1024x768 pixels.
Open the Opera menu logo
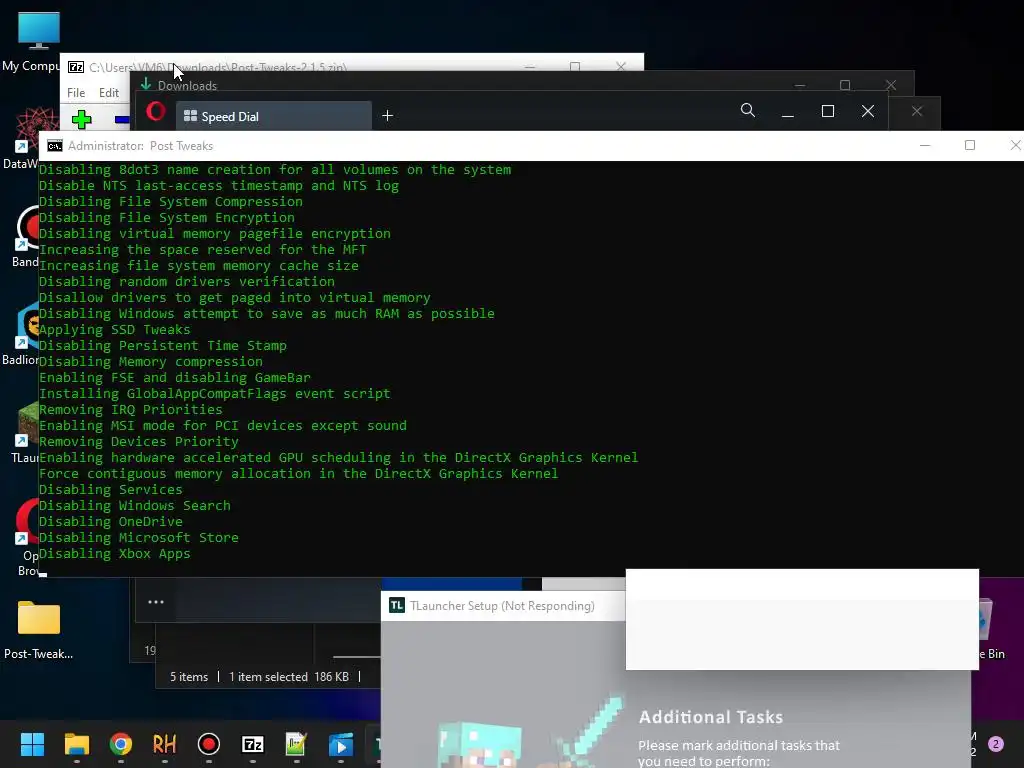[155, 112]
